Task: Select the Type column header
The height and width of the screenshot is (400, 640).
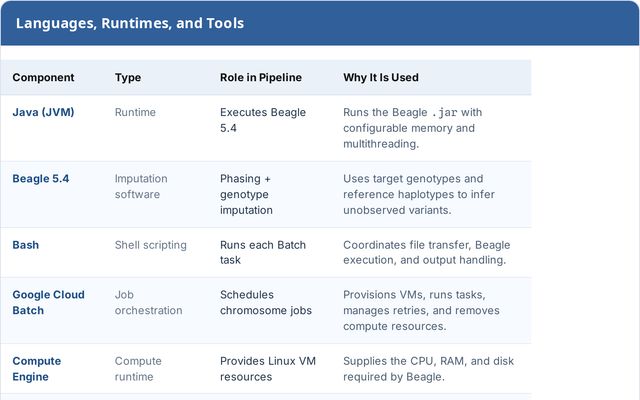Action: [x=128, y=78]
